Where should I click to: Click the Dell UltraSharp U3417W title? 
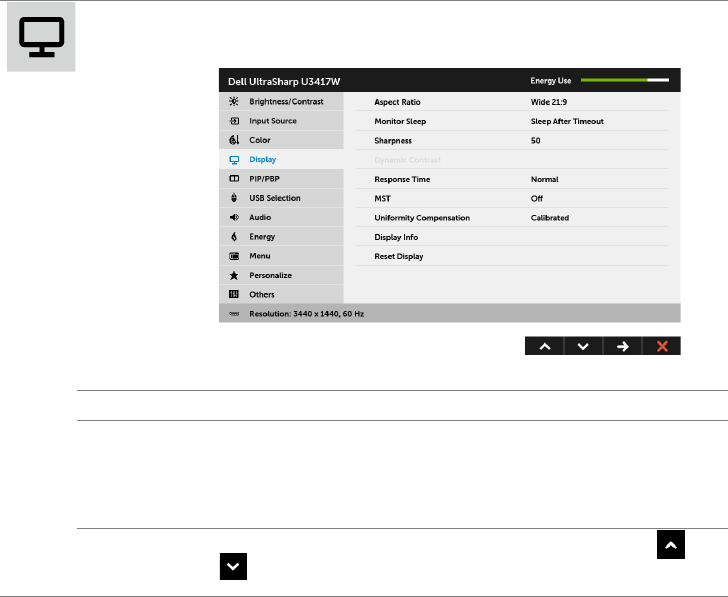click(284, 81)
